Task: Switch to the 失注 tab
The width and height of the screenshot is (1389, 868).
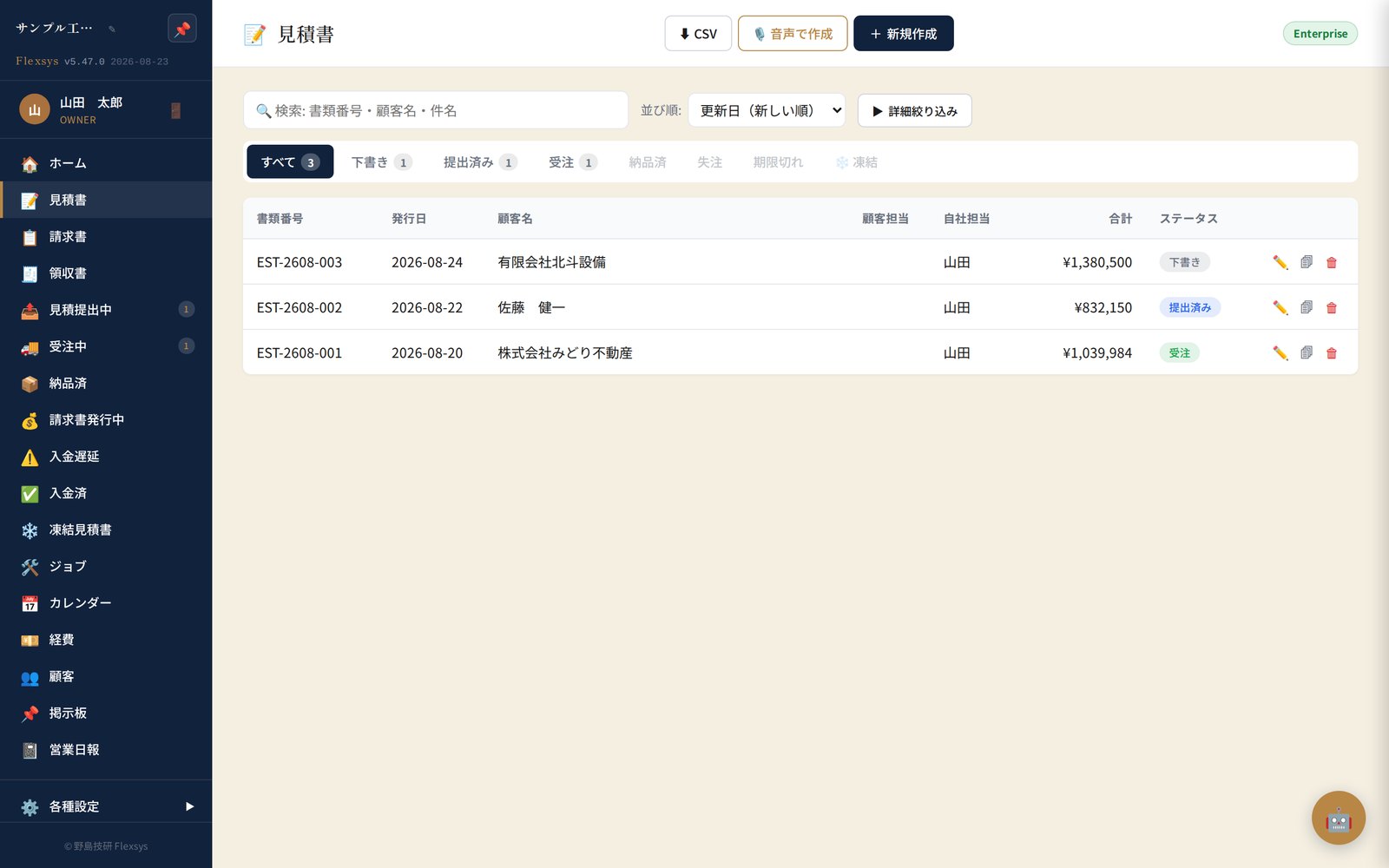Action: pos(709,162)
